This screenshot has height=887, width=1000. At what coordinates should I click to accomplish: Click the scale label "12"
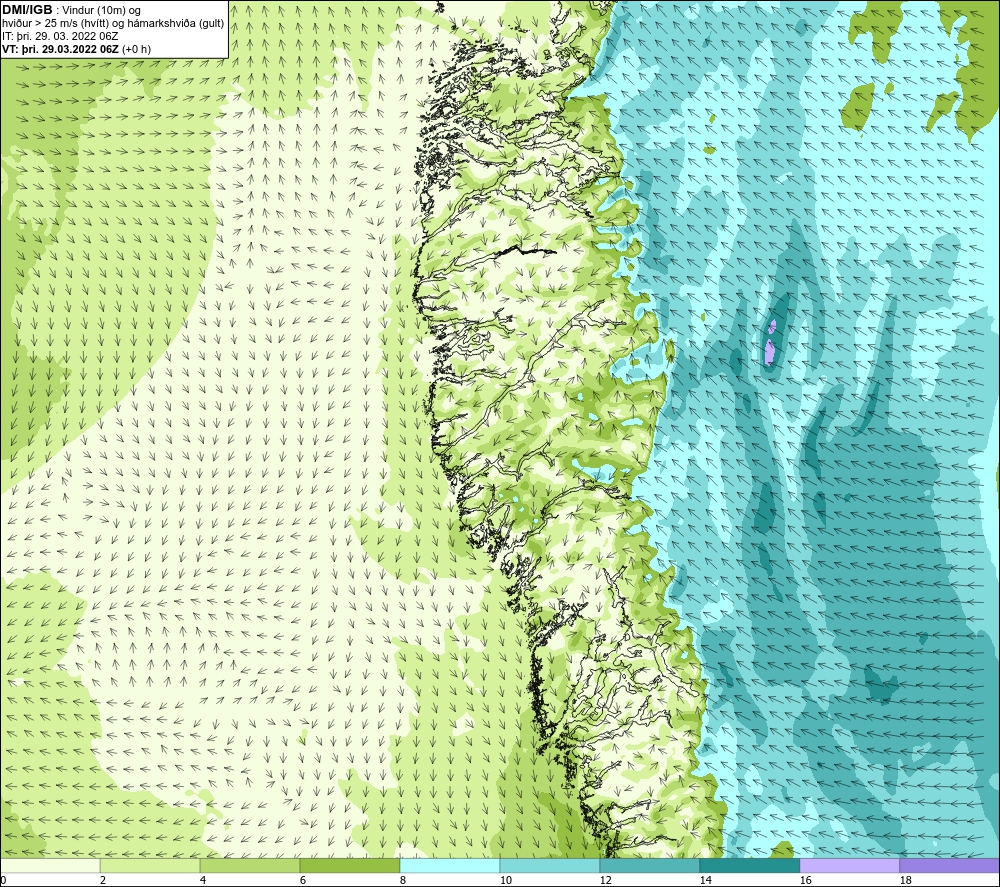point(605,880)
